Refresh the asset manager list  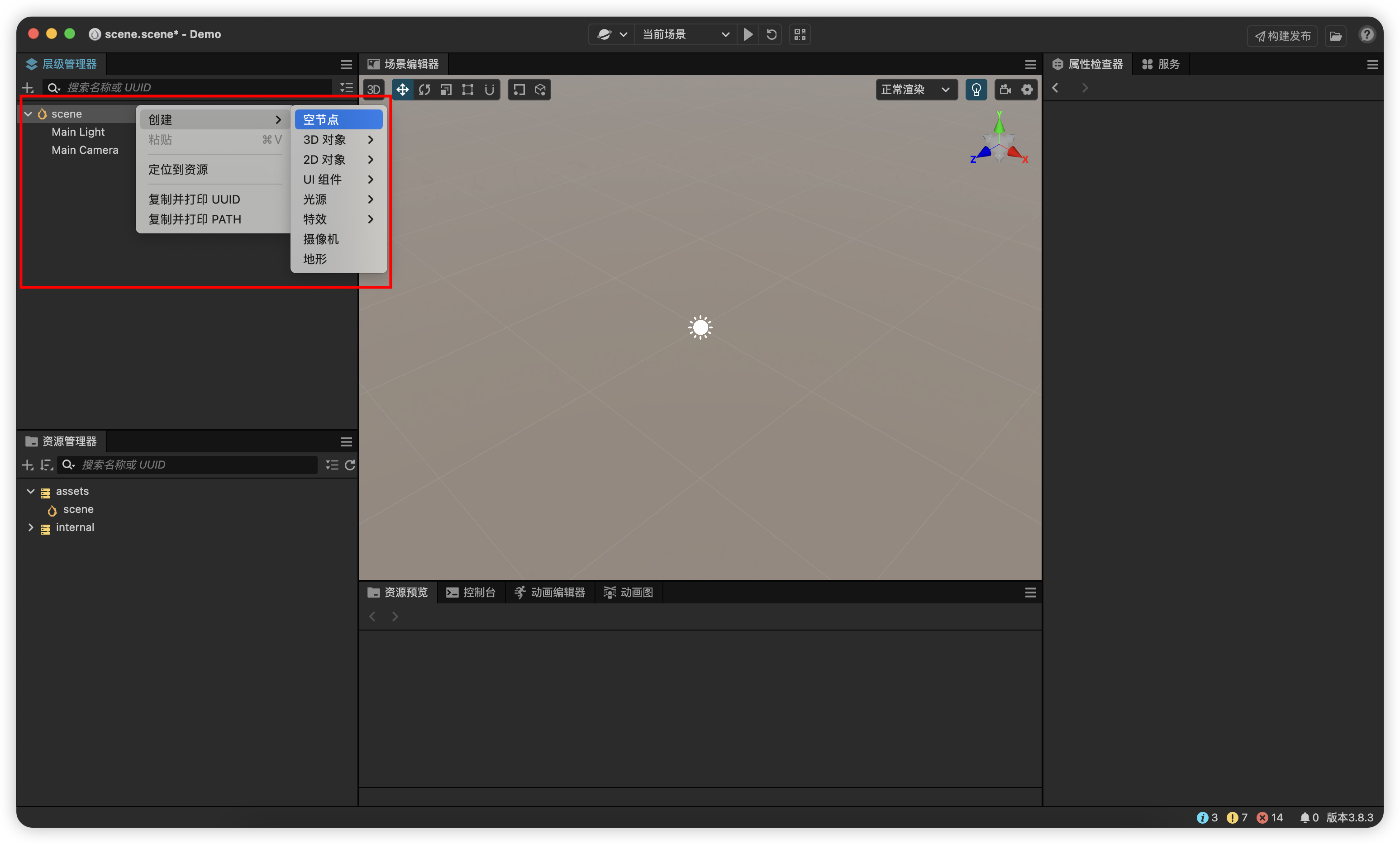(350, 465)
